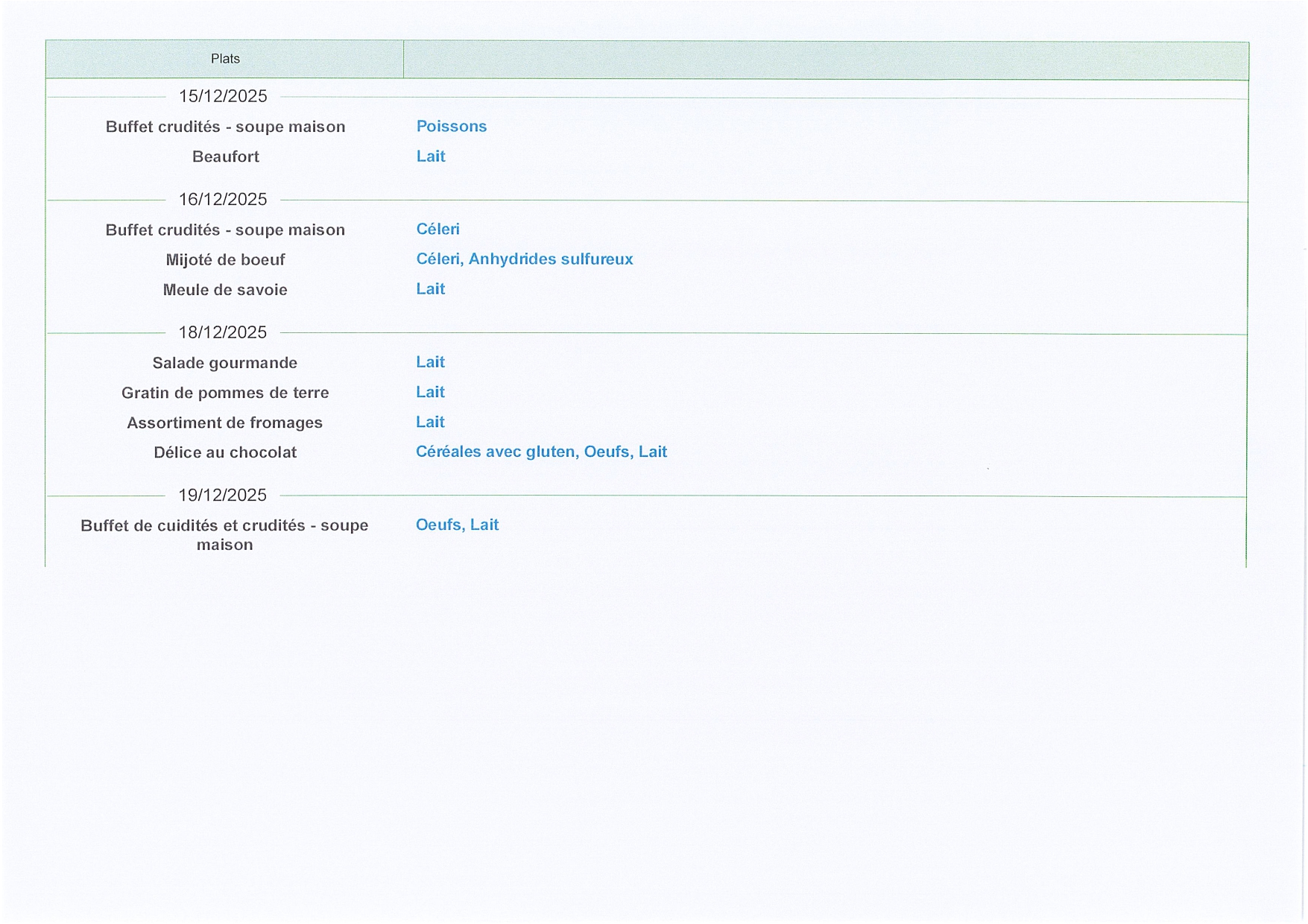This screenshot has height=924, width=1308.
Task: Select the "Meule de savoie" dish
Action: 225,289
